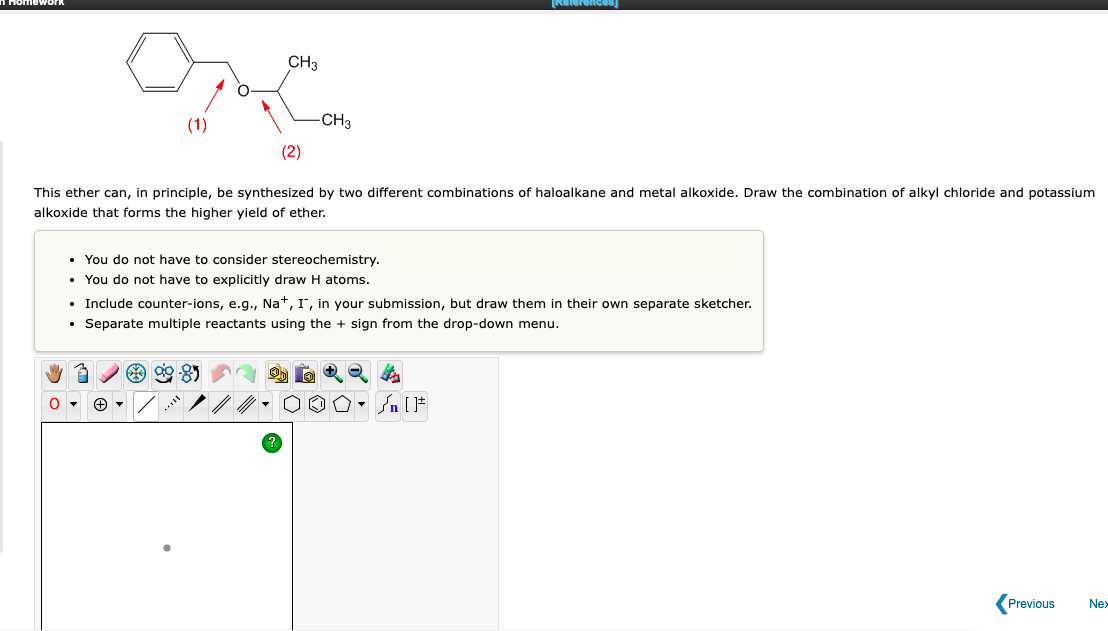The image size is (1108, 631).
Task: Select the dashed recessed bond tool
Action: (x=172, y=405)
